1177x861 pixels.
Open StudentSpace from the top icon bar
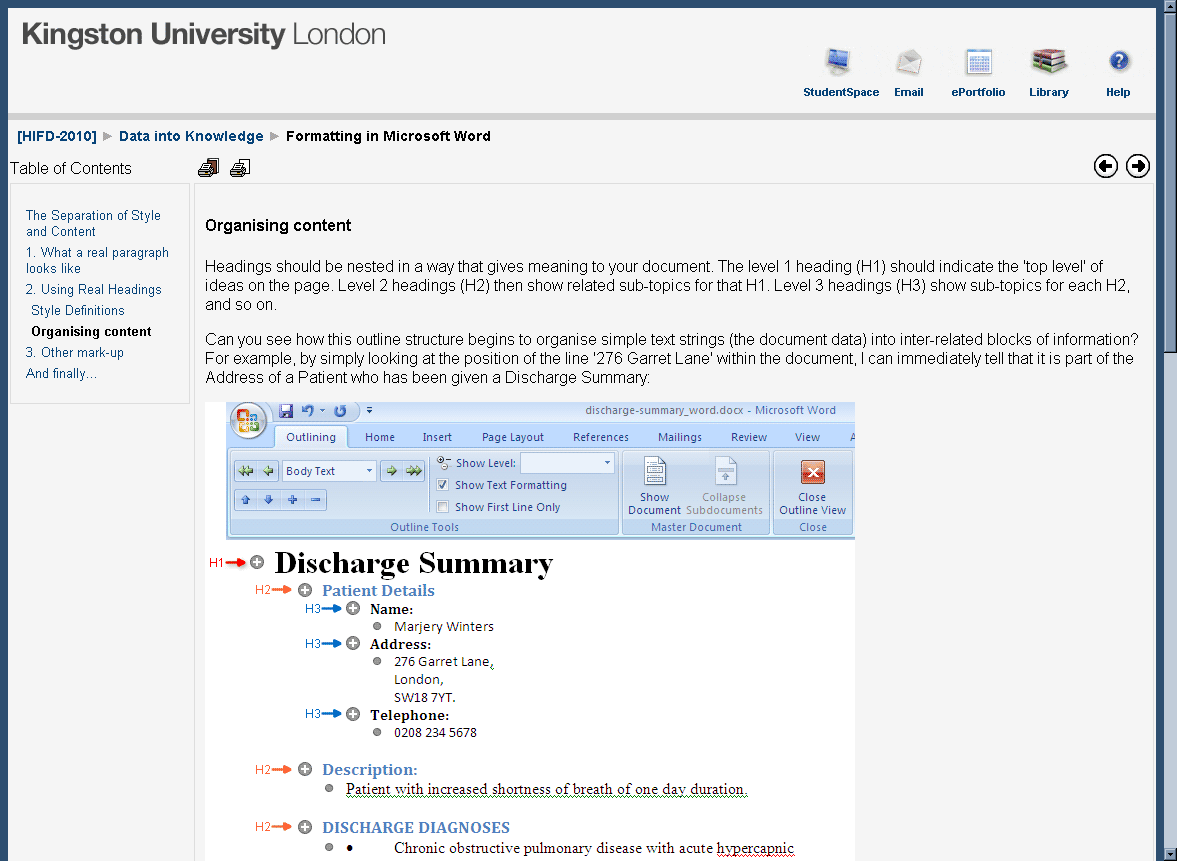[x=838, y=62]
